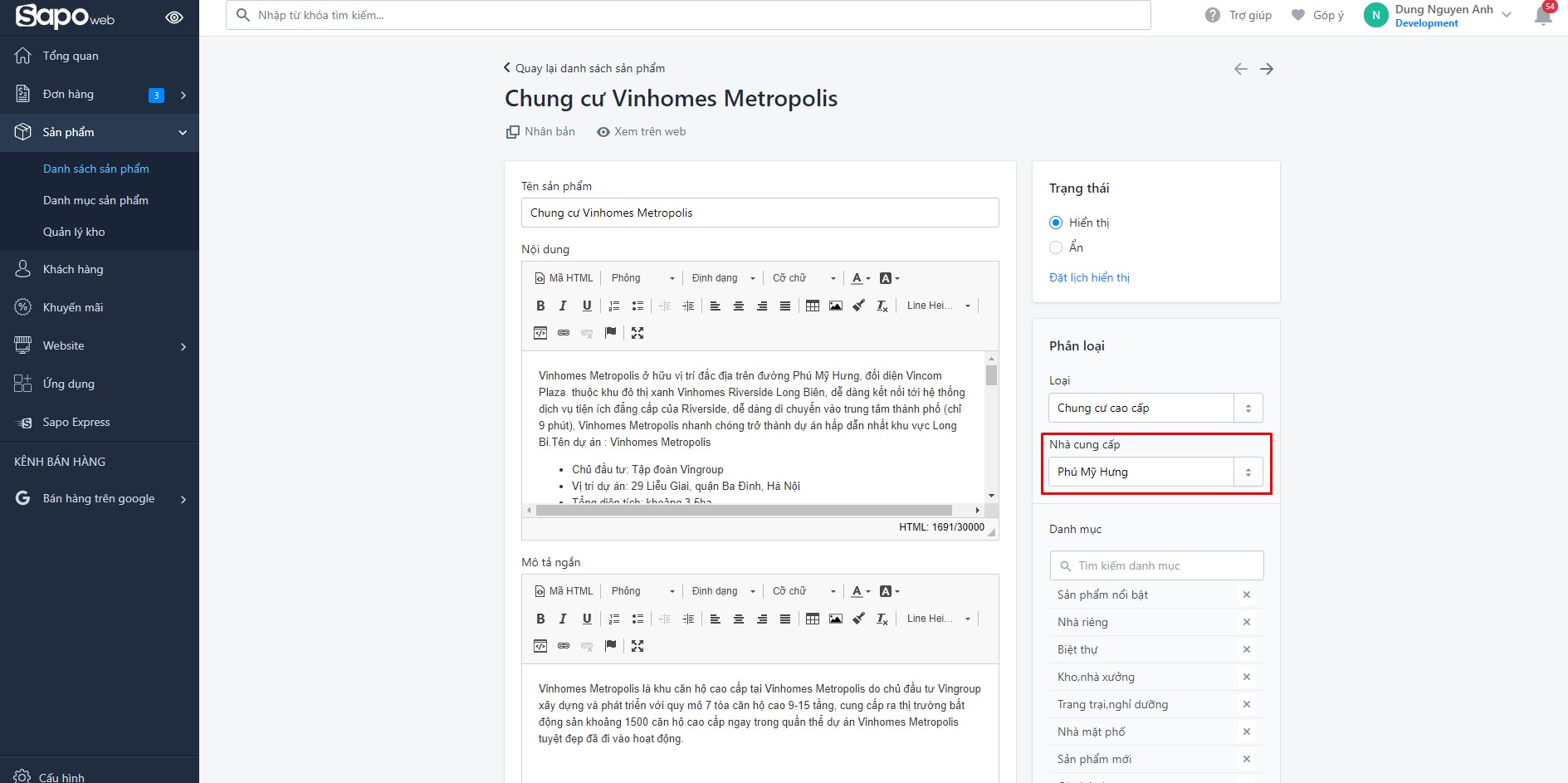Open the Phông dropdown in Nội dung editor
Viewport: 1568px width, 783px height.
point(642,278)
